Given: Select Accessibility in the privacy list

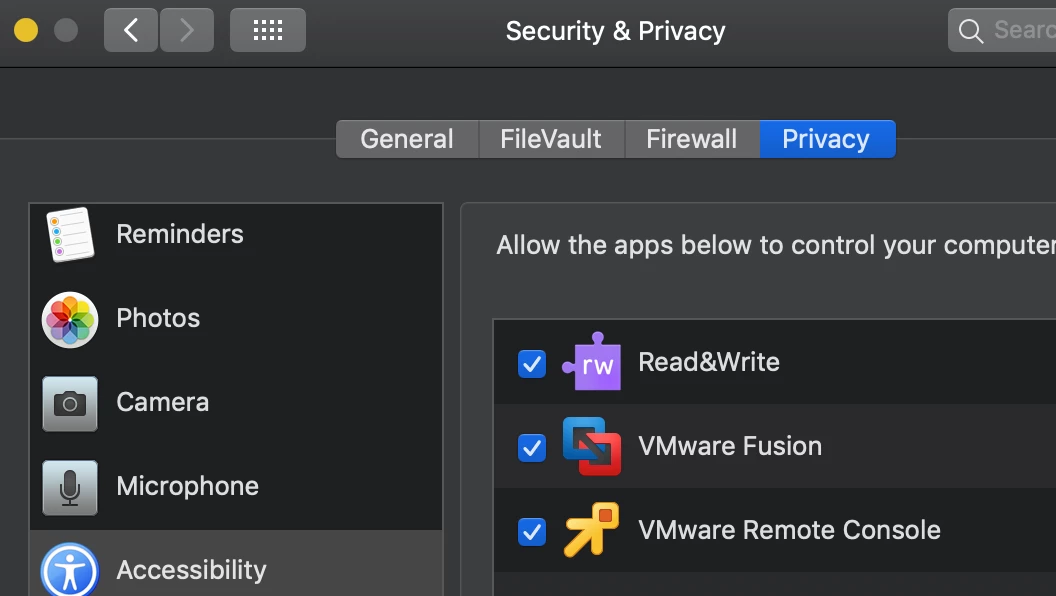Looking at the screenshot, I should tap(236, 564).
